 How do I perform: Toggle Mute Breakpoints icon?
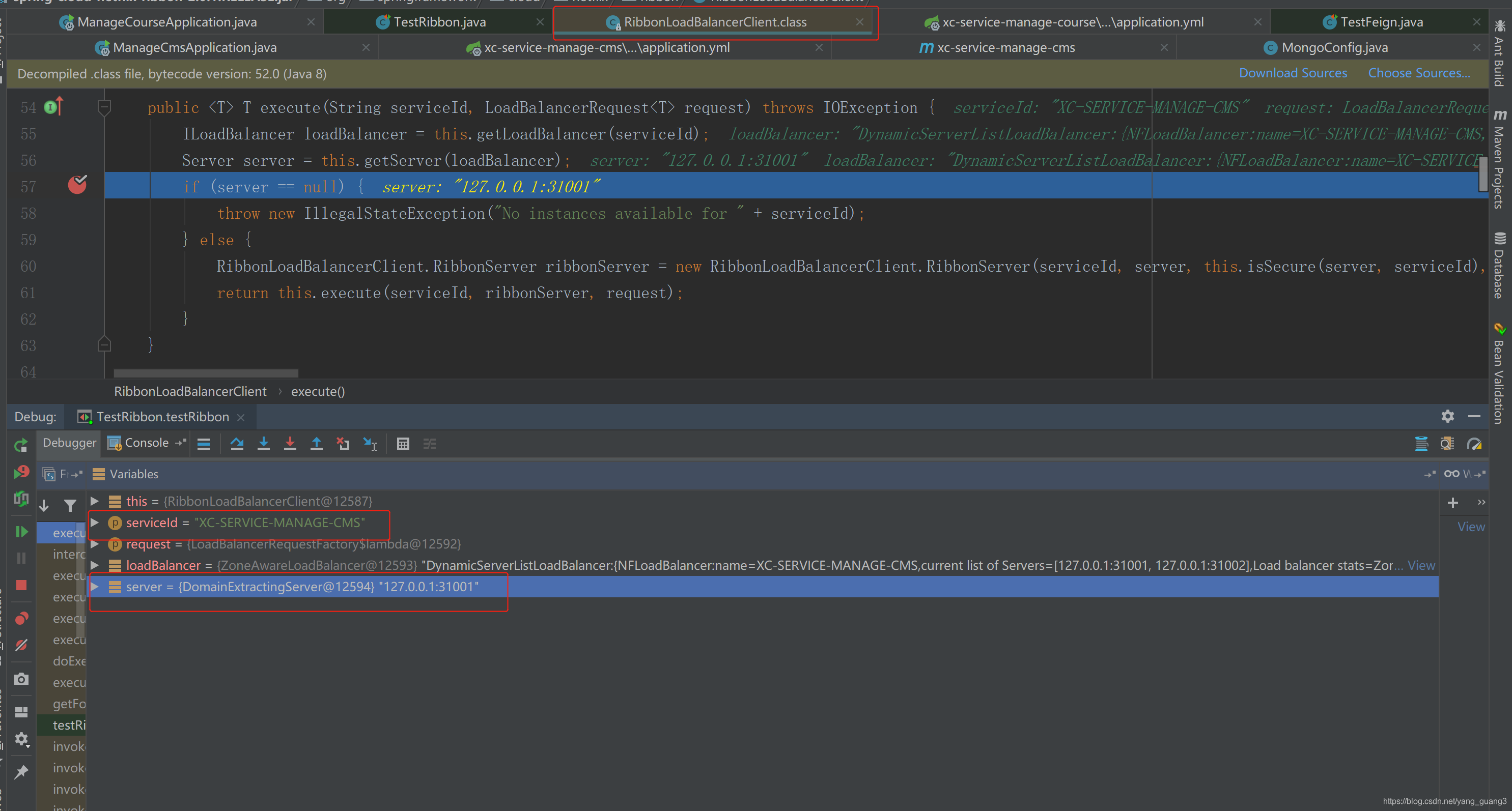(21, 645)
